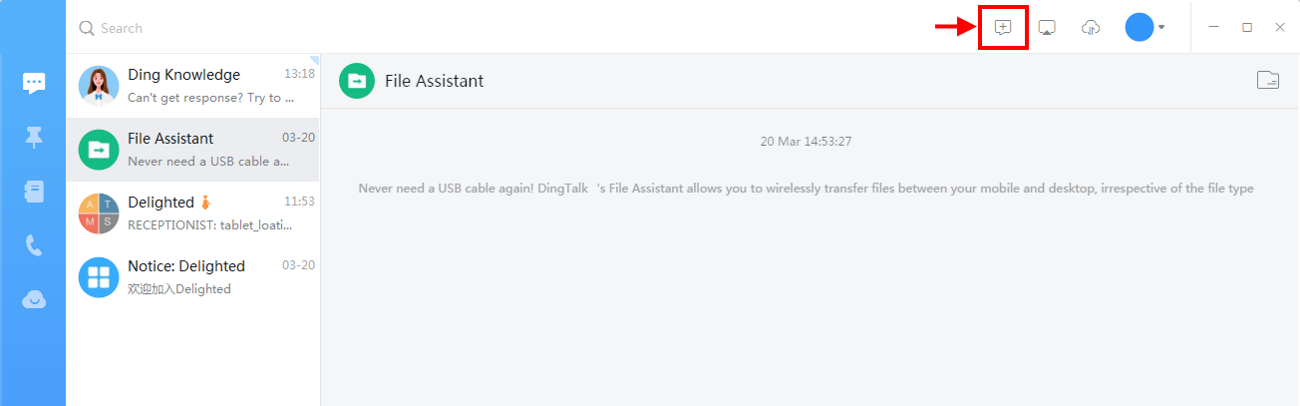The height and width of the screenshot is (406, 1300).
Task: Click the Ding Knowledge avatar thumbnail
Action: pyautogui.click(x=99, y=86)
